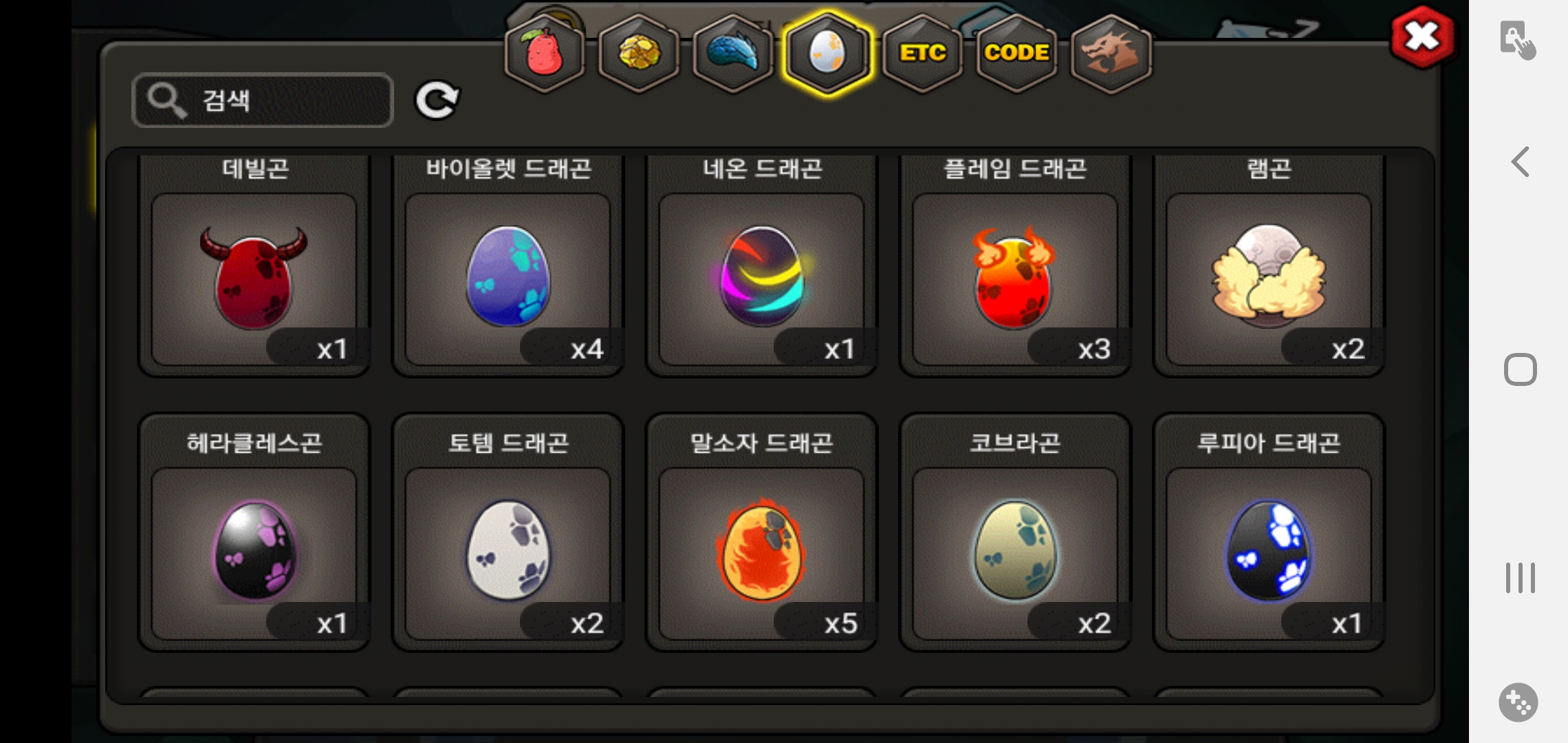The width and height of the screenshot is (1568, 743).
Task: Select the spotted egg category icon
Action: (827, 53)
